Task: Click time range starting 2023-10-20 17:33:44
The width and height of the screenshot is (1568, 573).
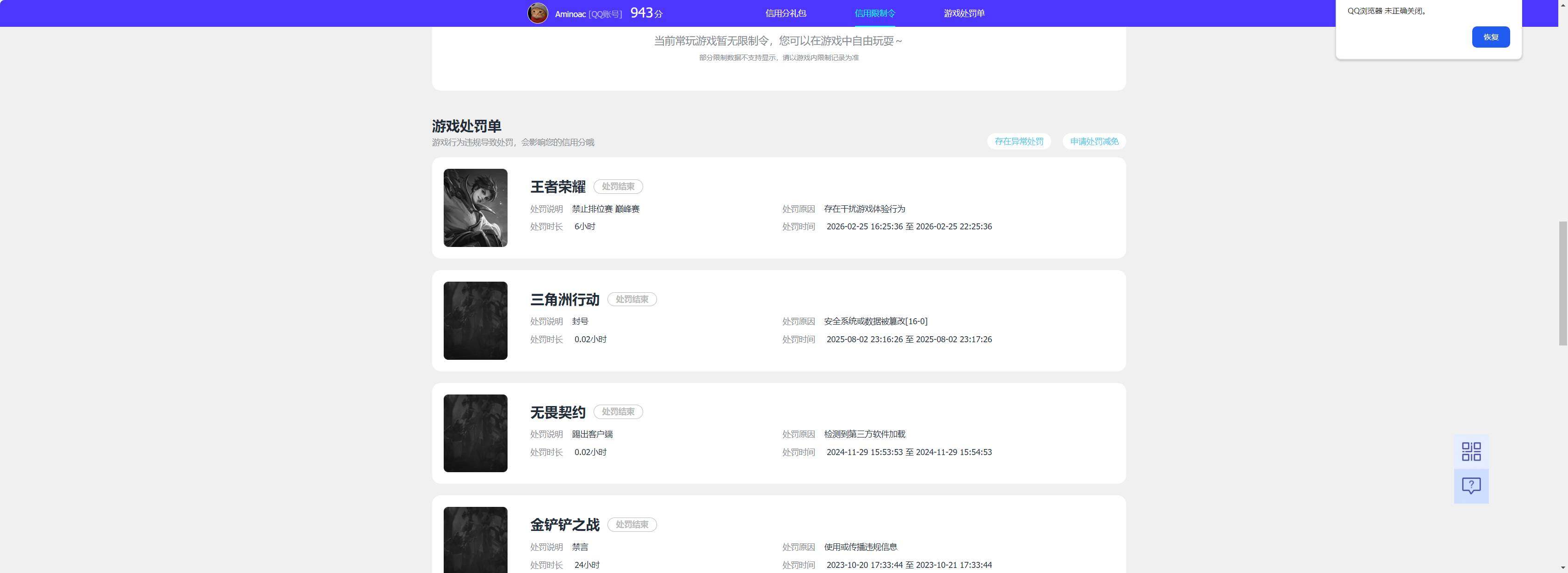Action: click(x=909, y=565)
